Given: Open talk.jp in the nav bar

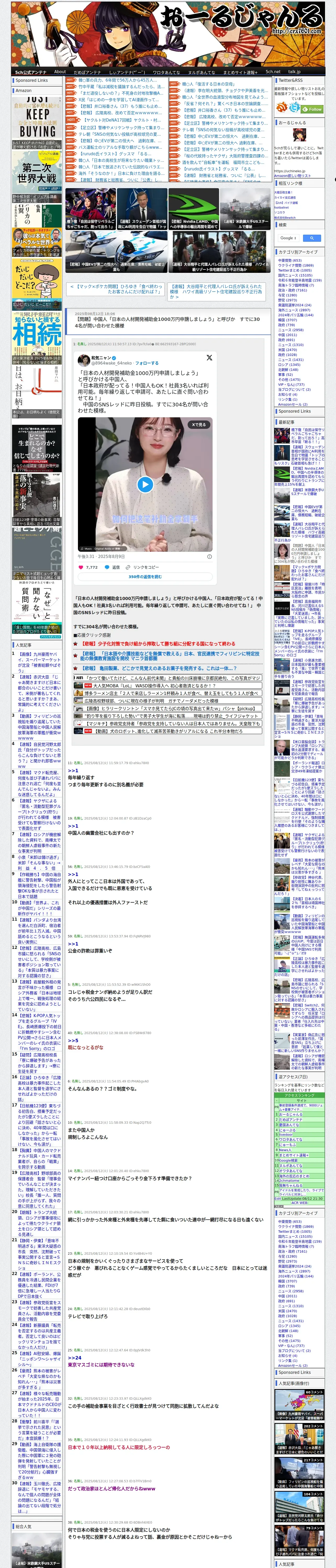Looking at the screenshot, I should pos(295,72).
